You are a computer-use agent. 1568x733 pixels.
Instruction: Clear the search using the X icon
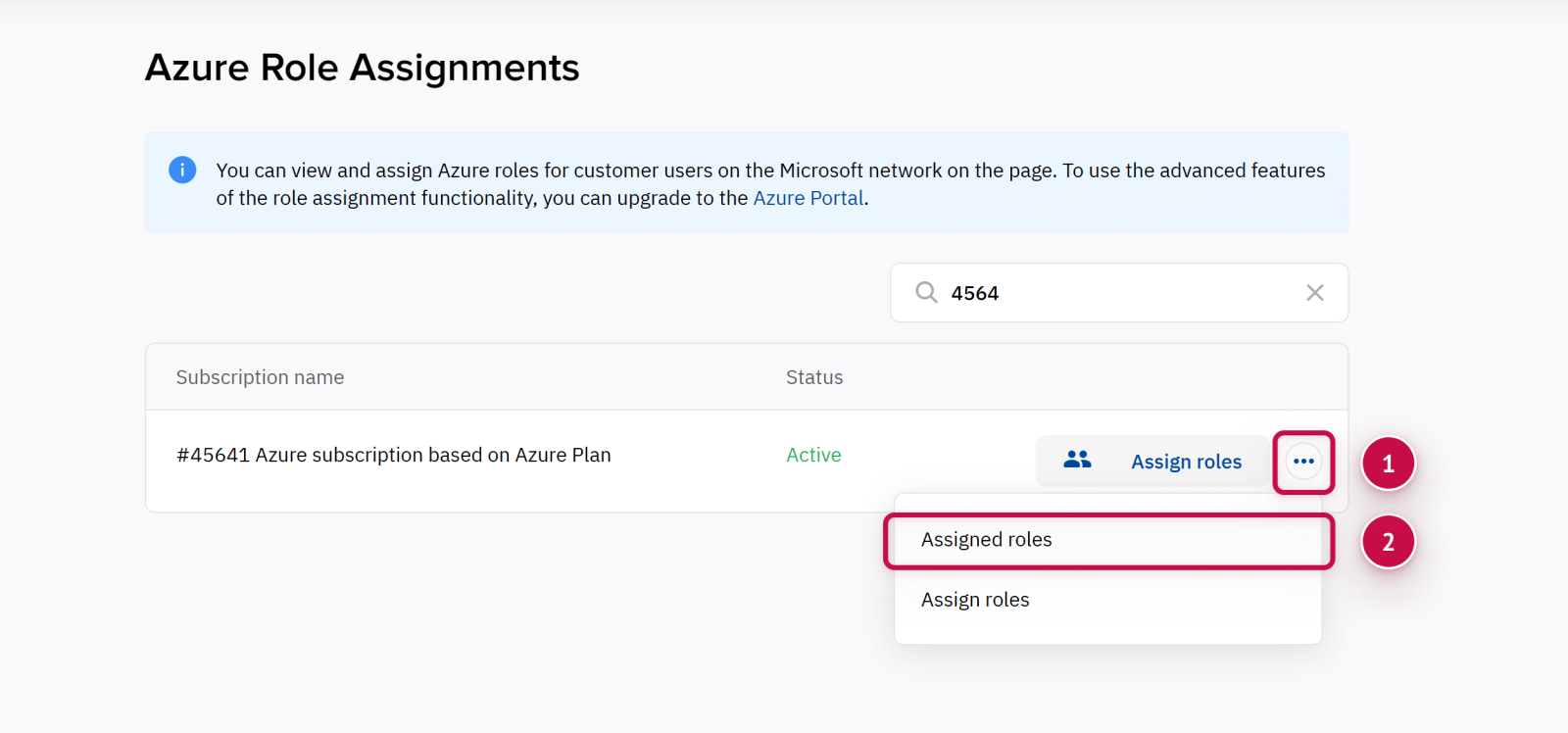[x=1314, y=293]
